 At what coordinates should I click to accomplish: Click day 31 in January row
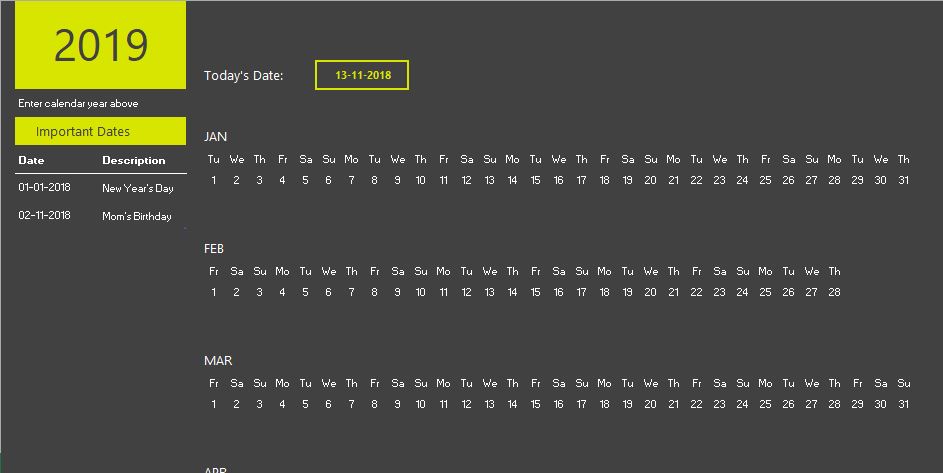(x=903, y=180)
